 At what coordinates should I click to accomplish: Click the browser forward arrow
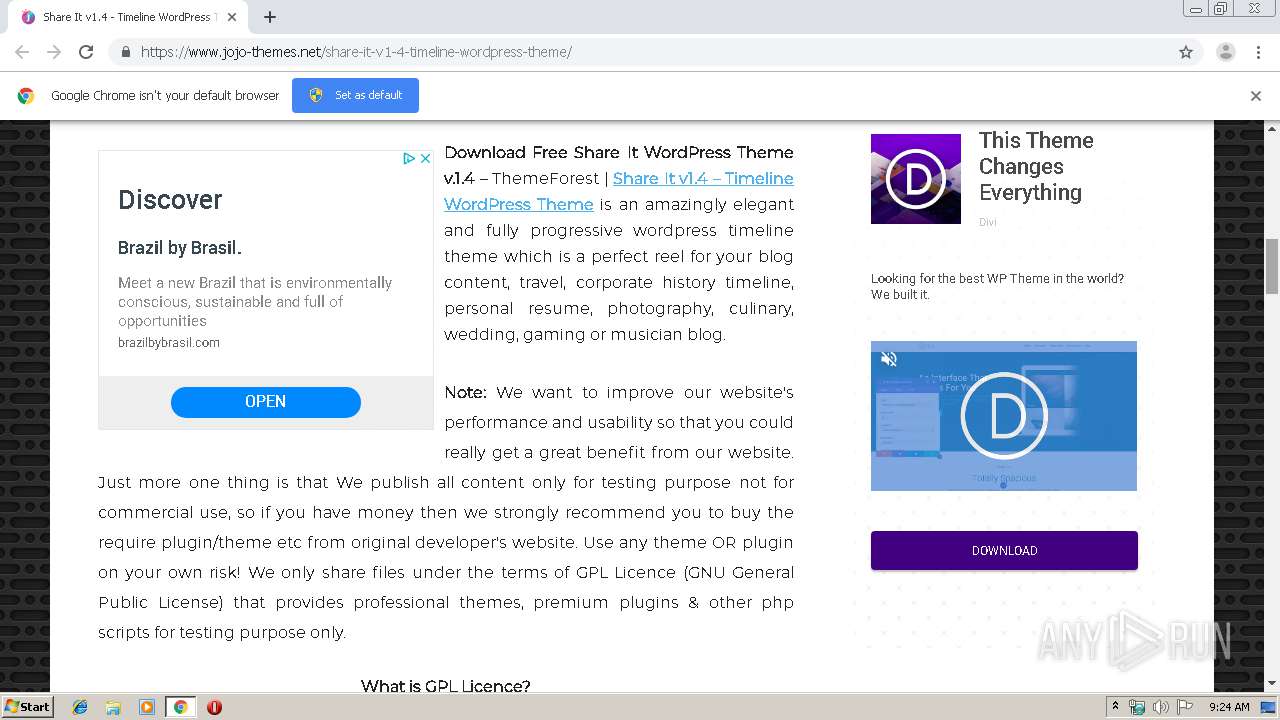(x=54, y=52)
